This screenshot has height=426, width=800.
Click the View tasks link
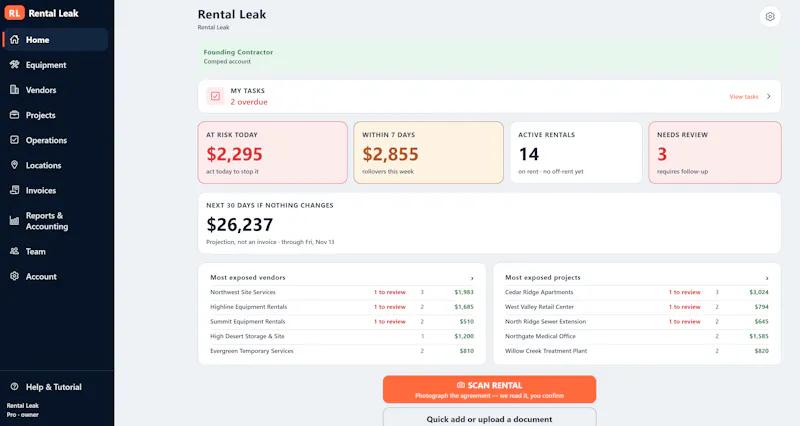[743, 96]
